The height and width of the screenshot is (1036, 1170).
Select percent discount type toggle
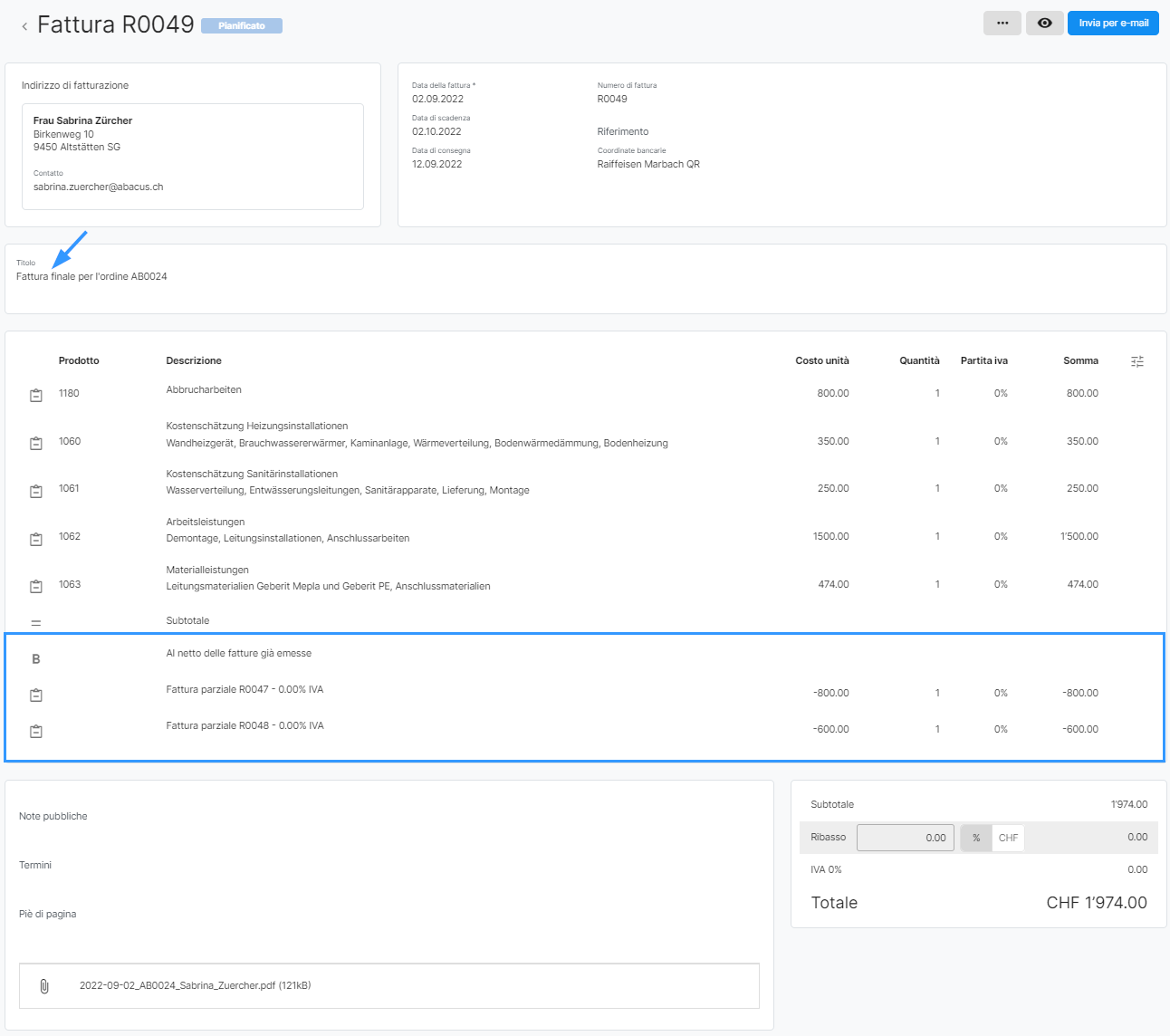pyautogui.click(x=976, y=838)
